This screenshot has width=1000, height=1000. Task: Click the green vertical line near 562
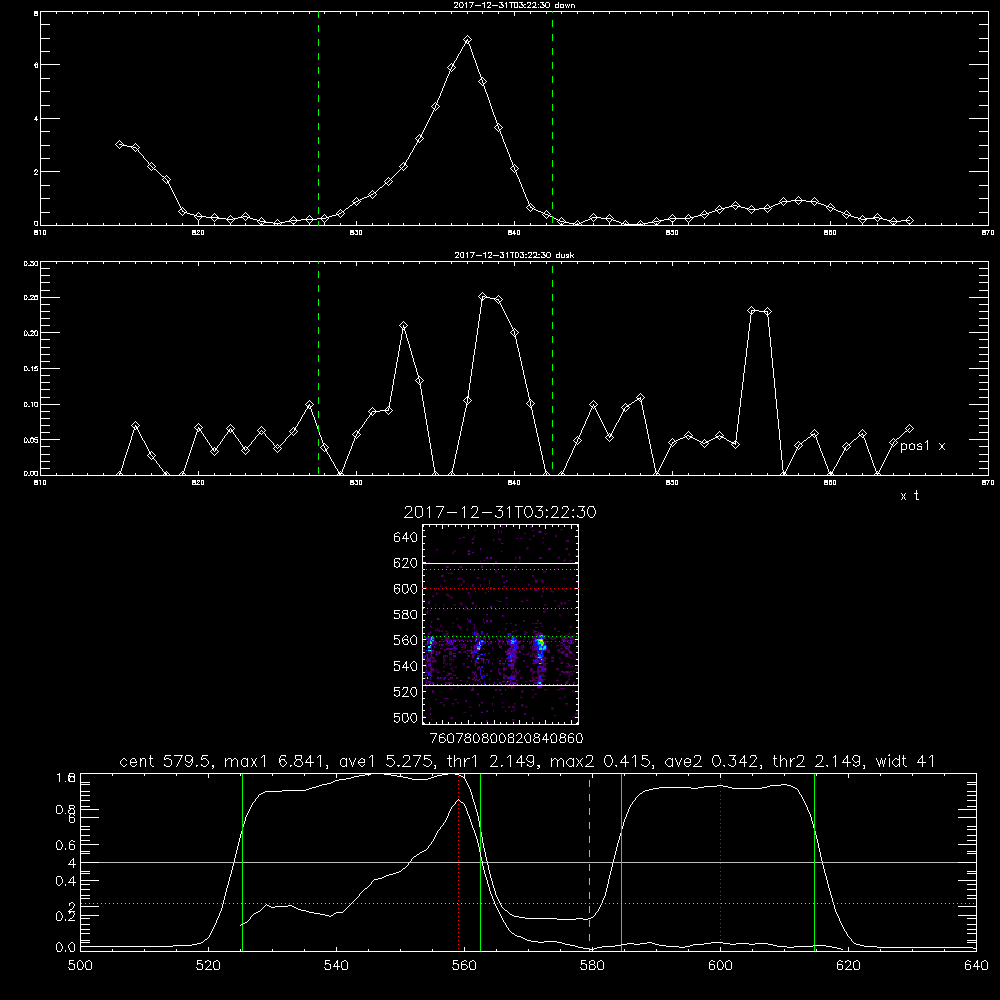[480, 861]
